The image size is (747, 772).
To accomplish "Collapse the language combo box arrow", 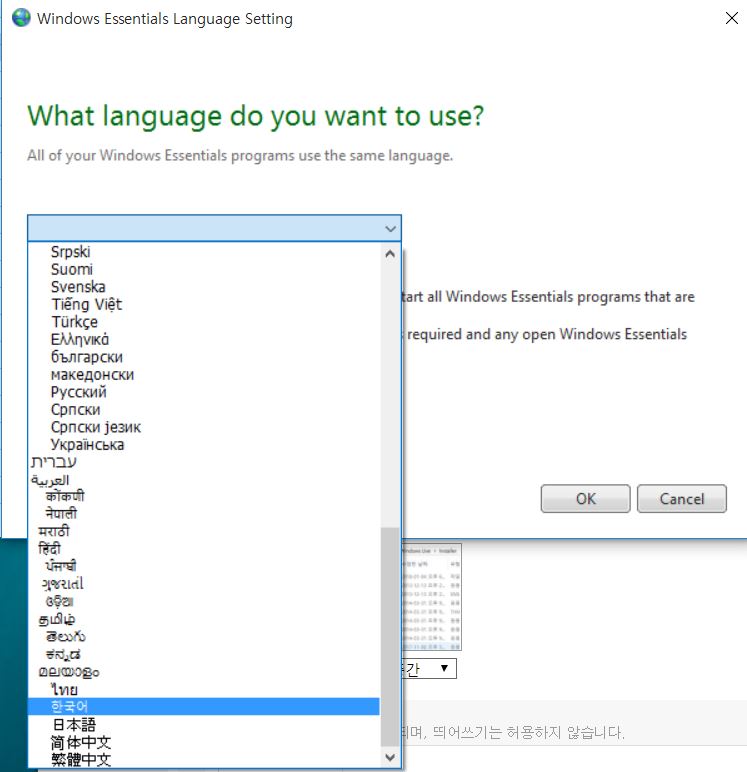I will click(x=390, y=228).
